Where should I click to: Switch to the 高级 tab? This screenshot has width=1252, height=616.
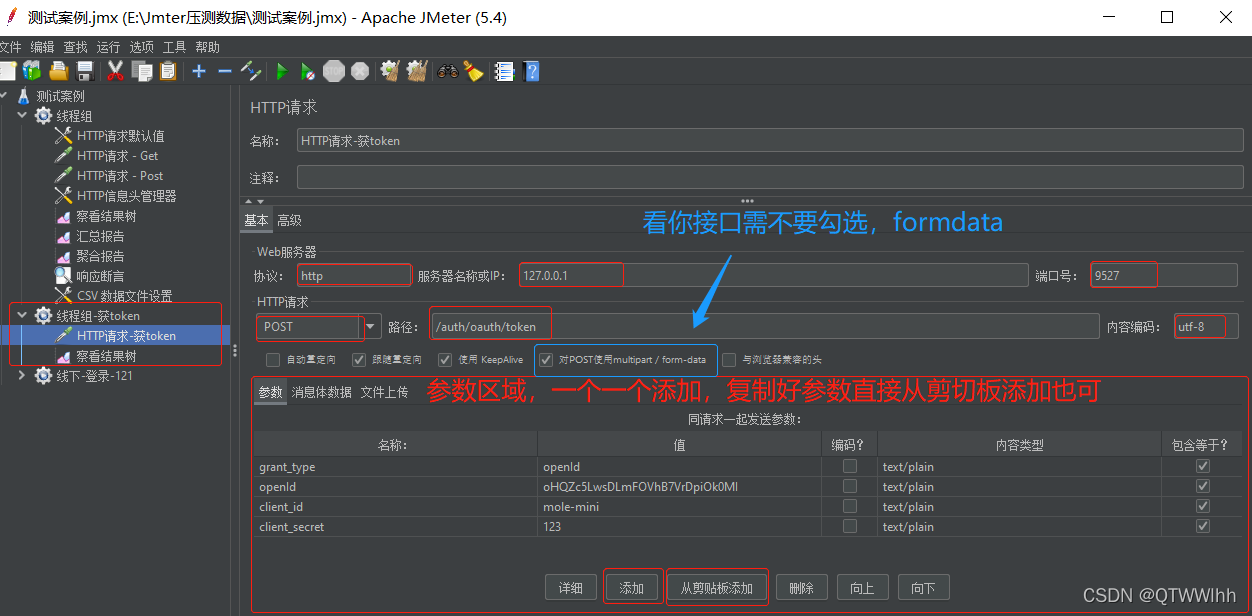tap(289, 220)
